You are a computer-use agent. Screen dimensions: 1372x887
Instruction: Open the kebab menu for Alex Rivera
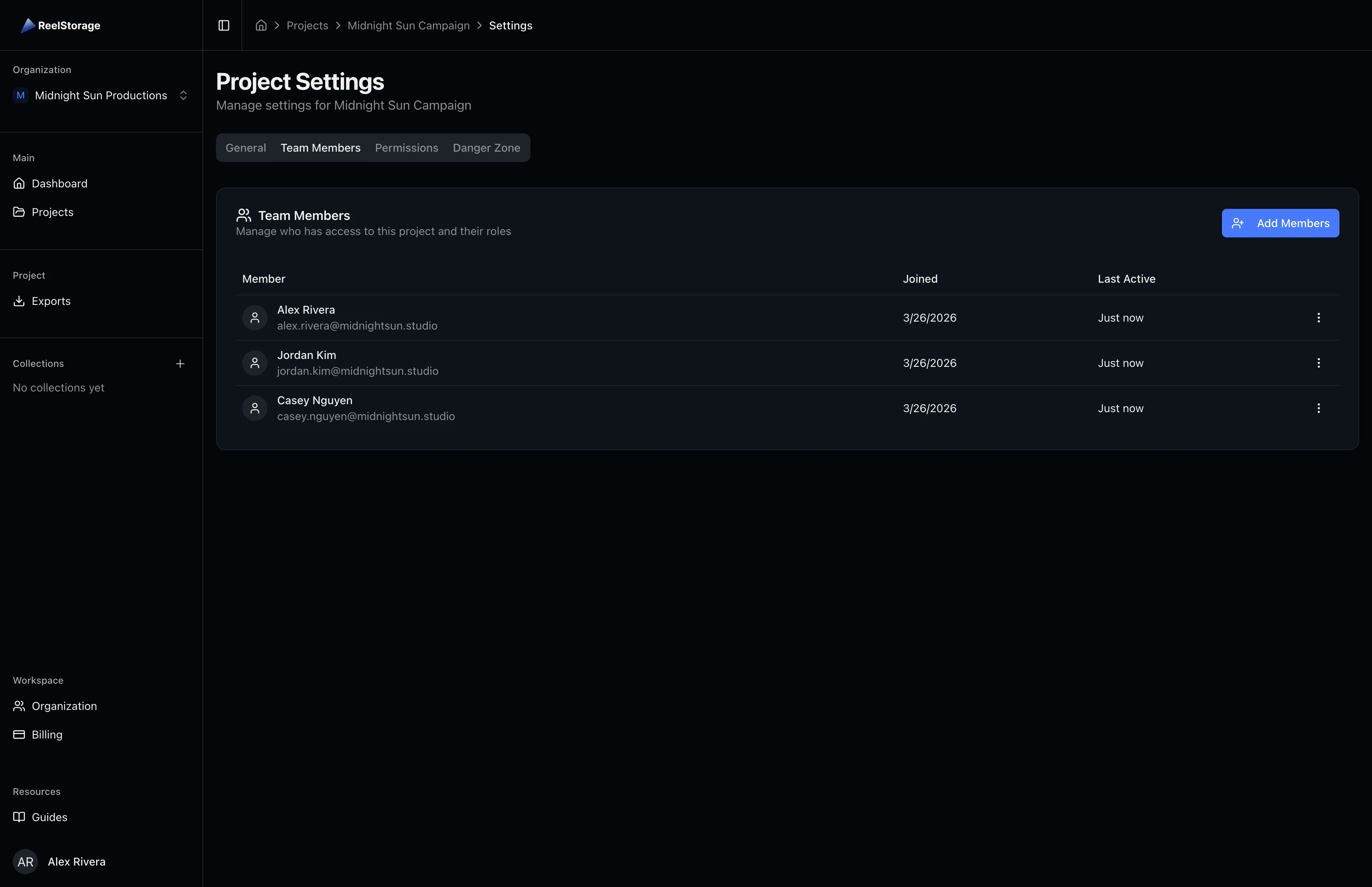click(x=1319, y=317)
